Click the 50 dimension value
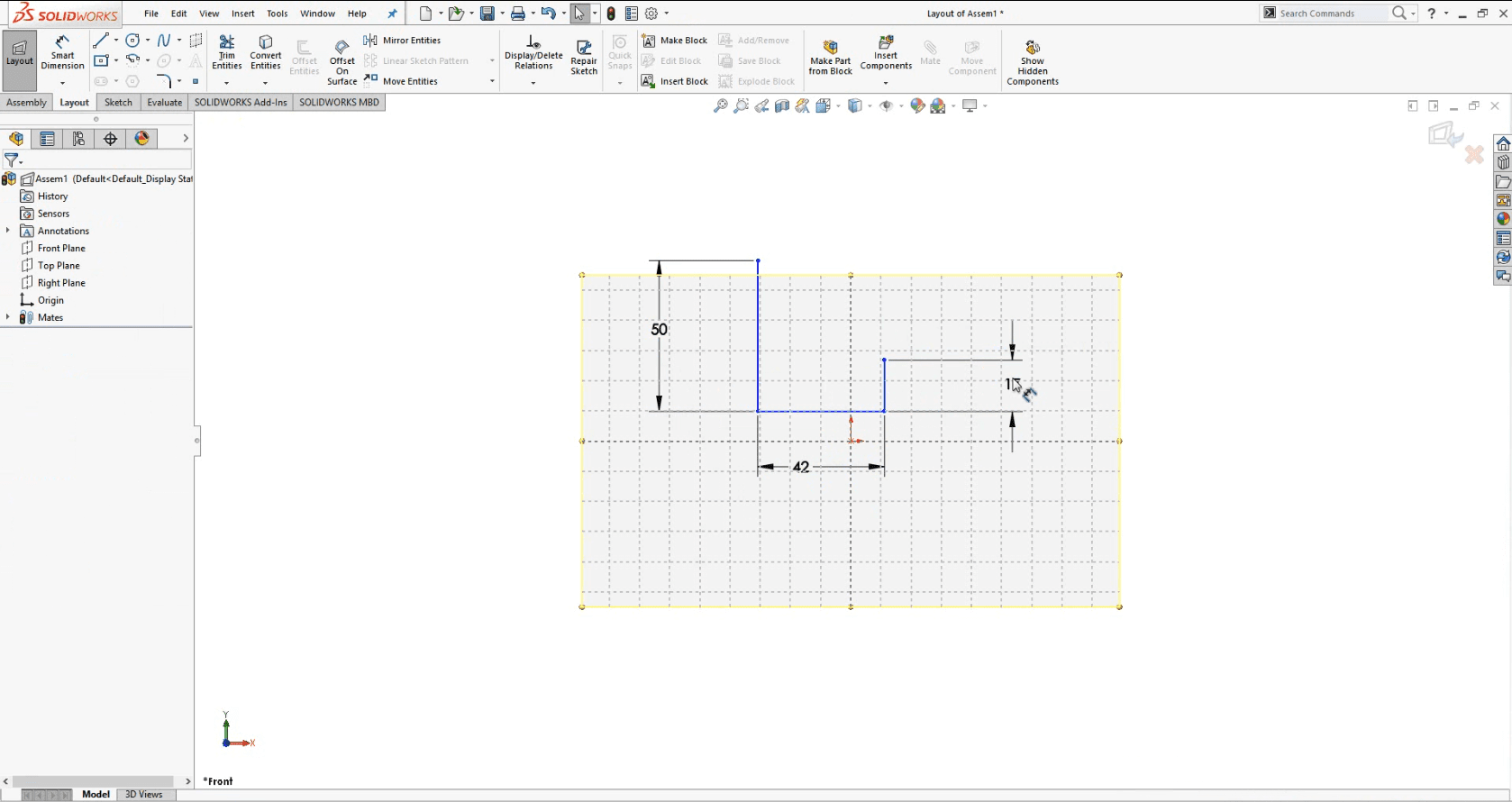The image size is (1512, 802). click(660, 330)
